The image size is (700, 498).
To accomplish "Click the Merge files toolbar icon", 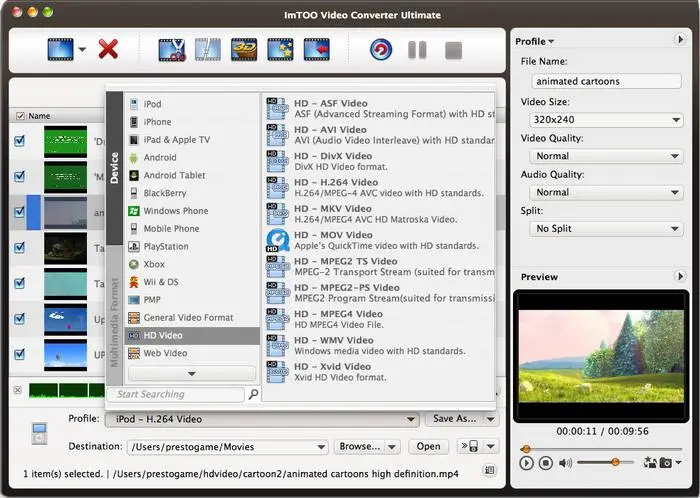I will point(208,50).
